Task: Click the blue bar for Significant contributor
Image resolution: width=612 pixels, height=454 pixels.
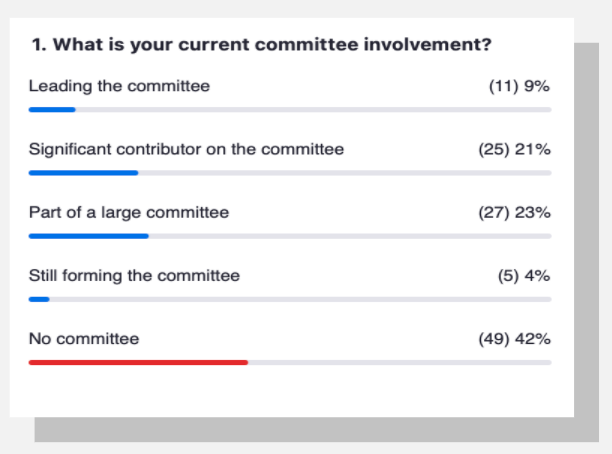Action: click(84, 173)
